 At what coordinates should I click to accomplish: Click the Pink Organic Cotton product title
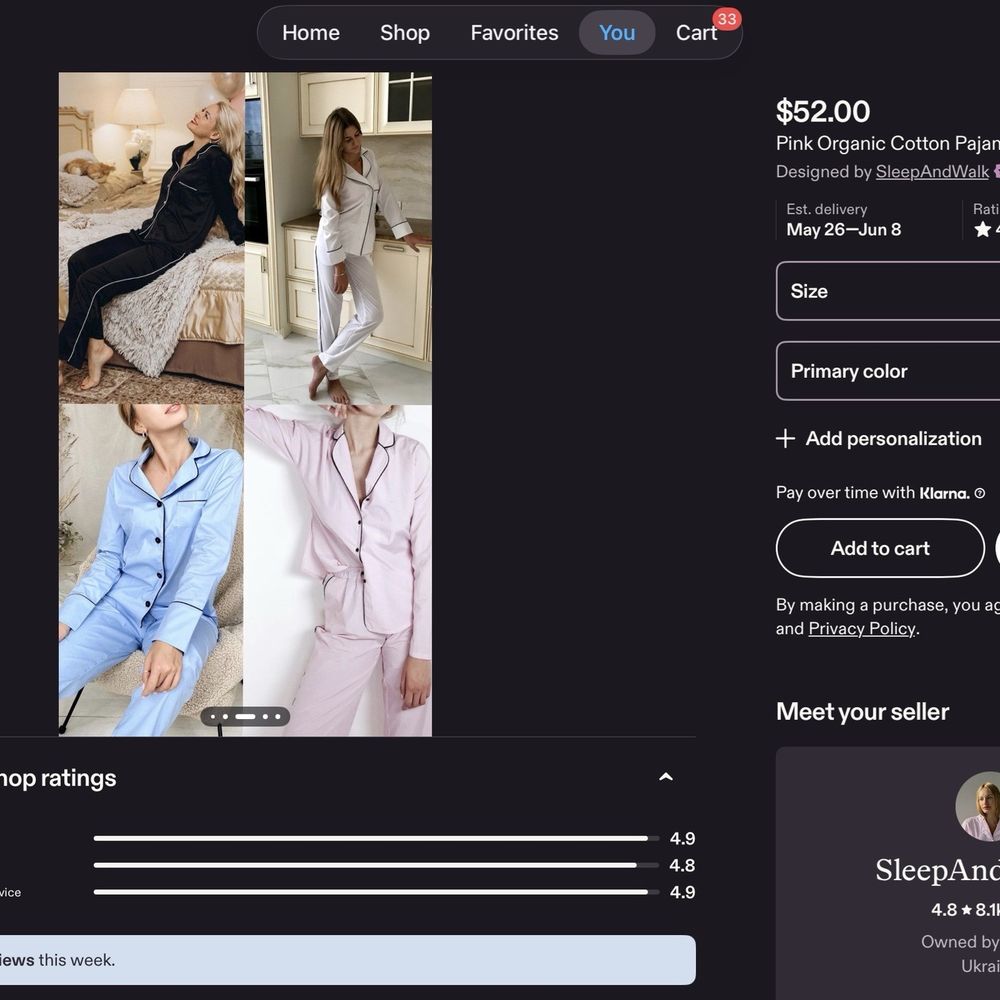888,143
